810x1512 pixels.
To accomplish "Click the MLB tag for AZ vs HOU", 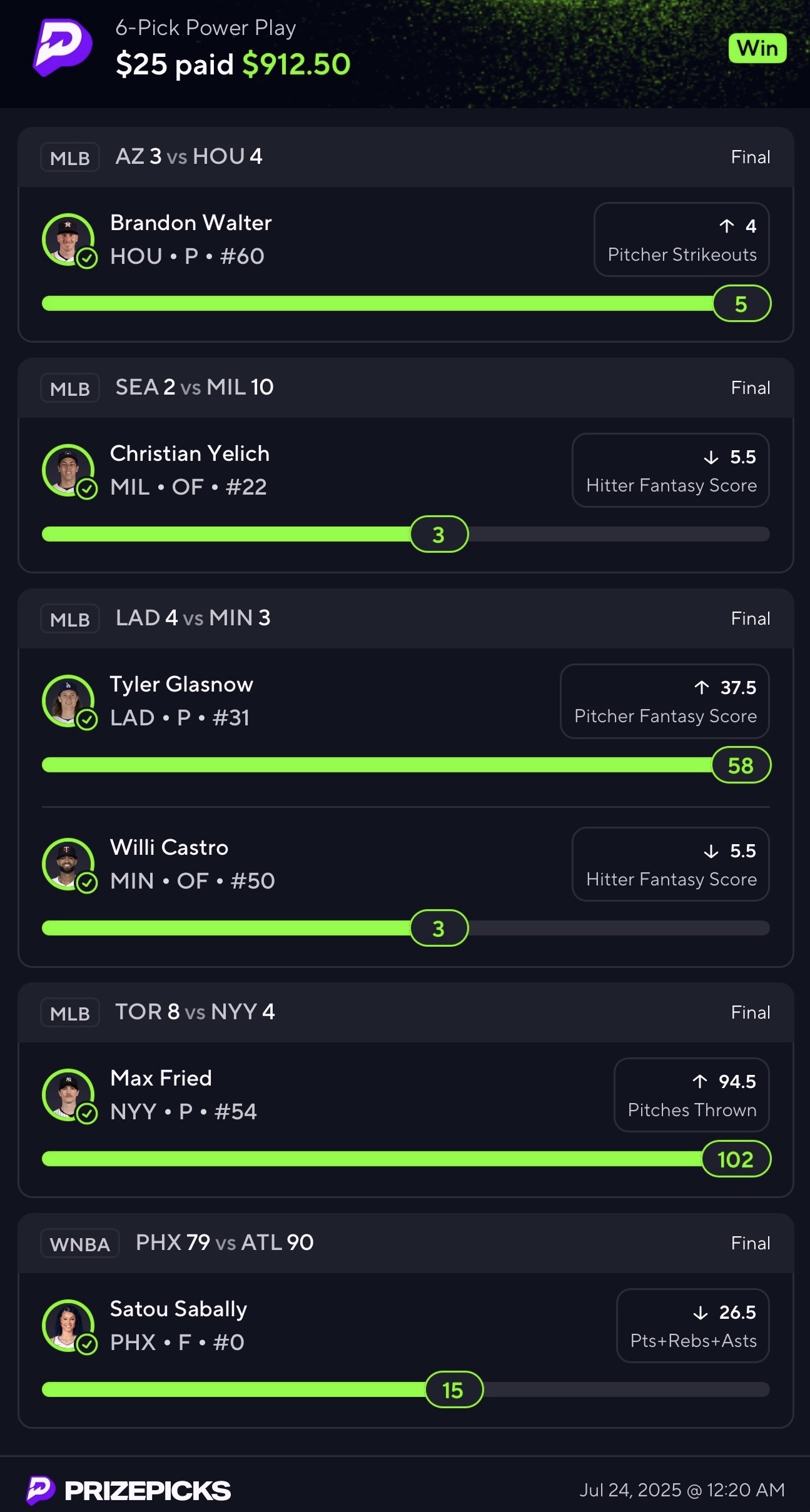I will tap(69, 157).
